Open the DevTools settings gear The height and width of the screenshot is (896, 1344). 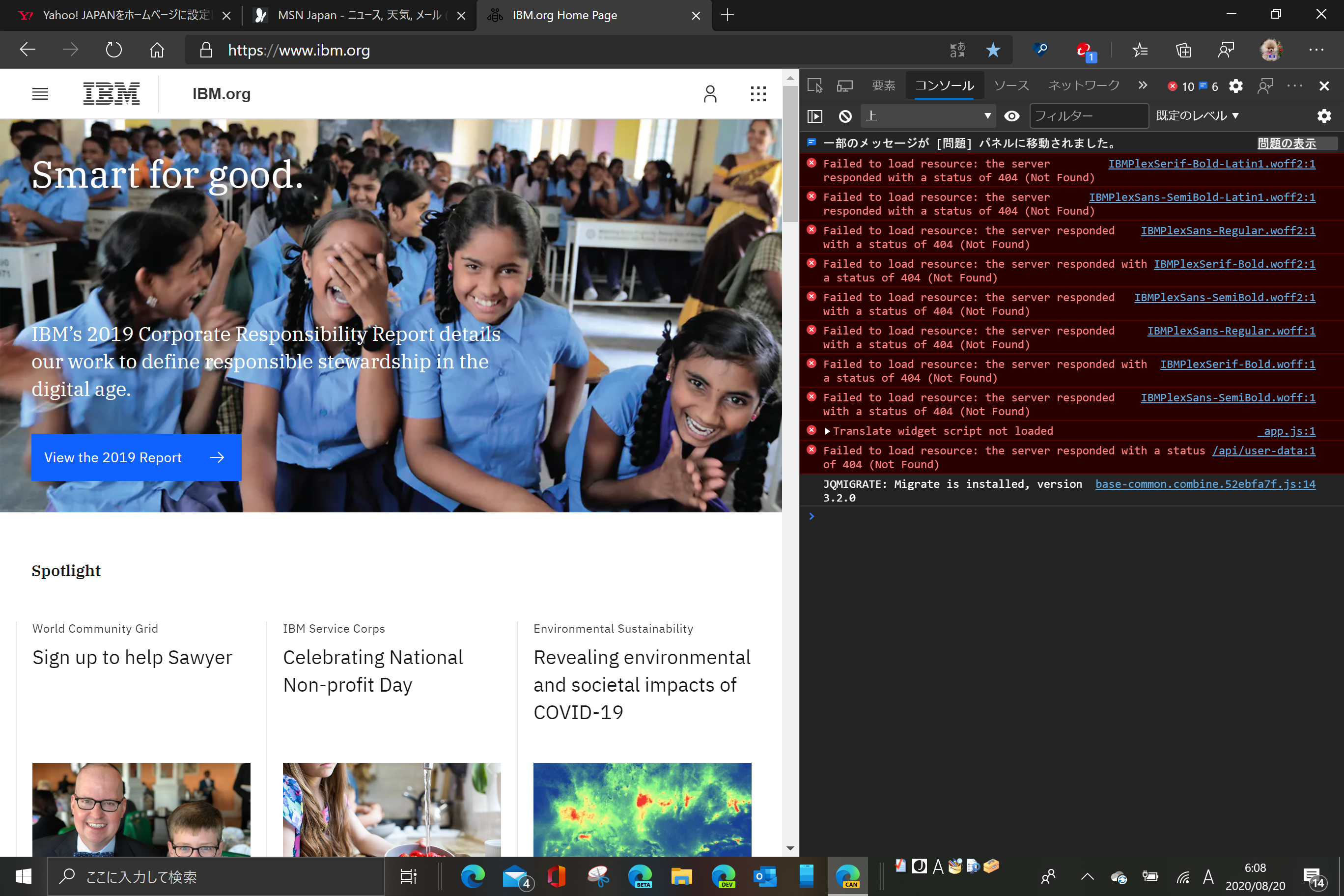[1235, 85]
